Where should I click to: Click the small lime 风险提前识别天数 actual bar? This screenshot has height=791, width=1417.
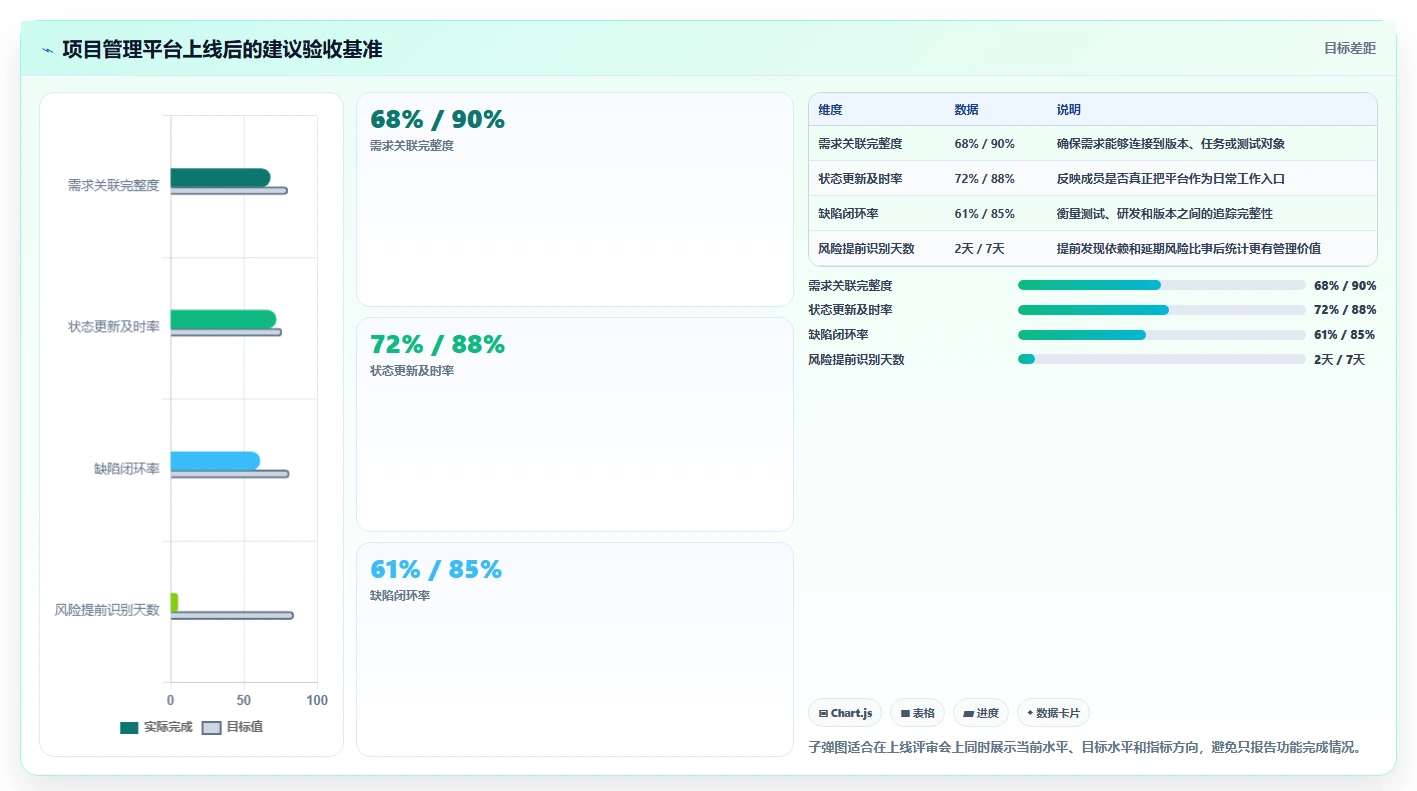click(174, 603)
